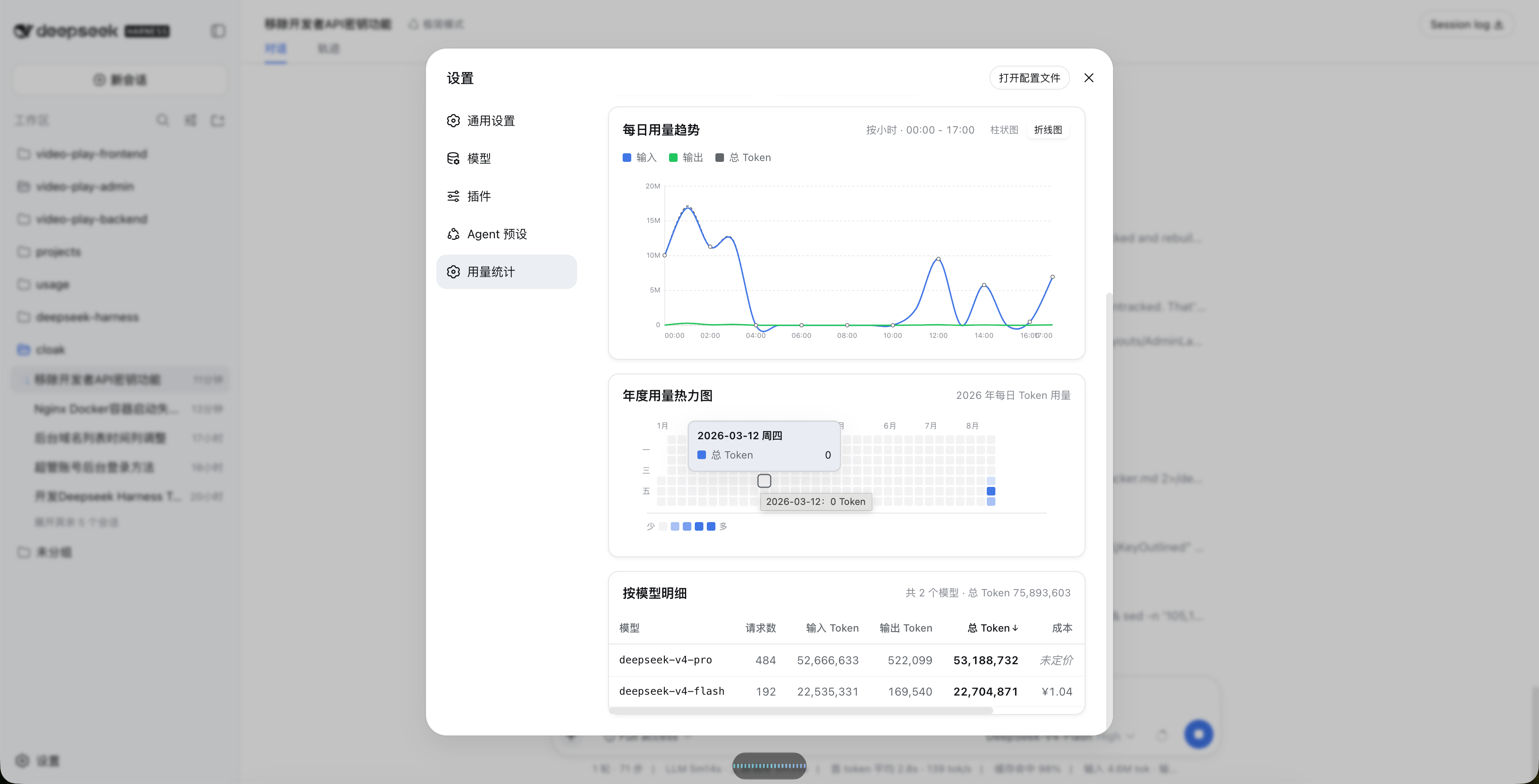Click the blue stop button in chat
The width and height of the screenshot is (1539, 784).
tap(1198, 734)
